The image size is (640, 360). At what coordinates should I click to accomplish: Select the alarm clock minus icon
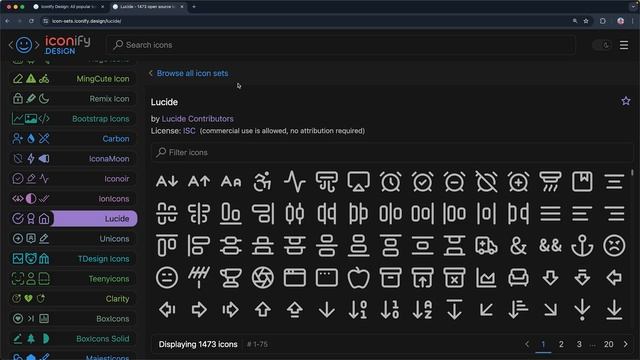pos(454,181)
